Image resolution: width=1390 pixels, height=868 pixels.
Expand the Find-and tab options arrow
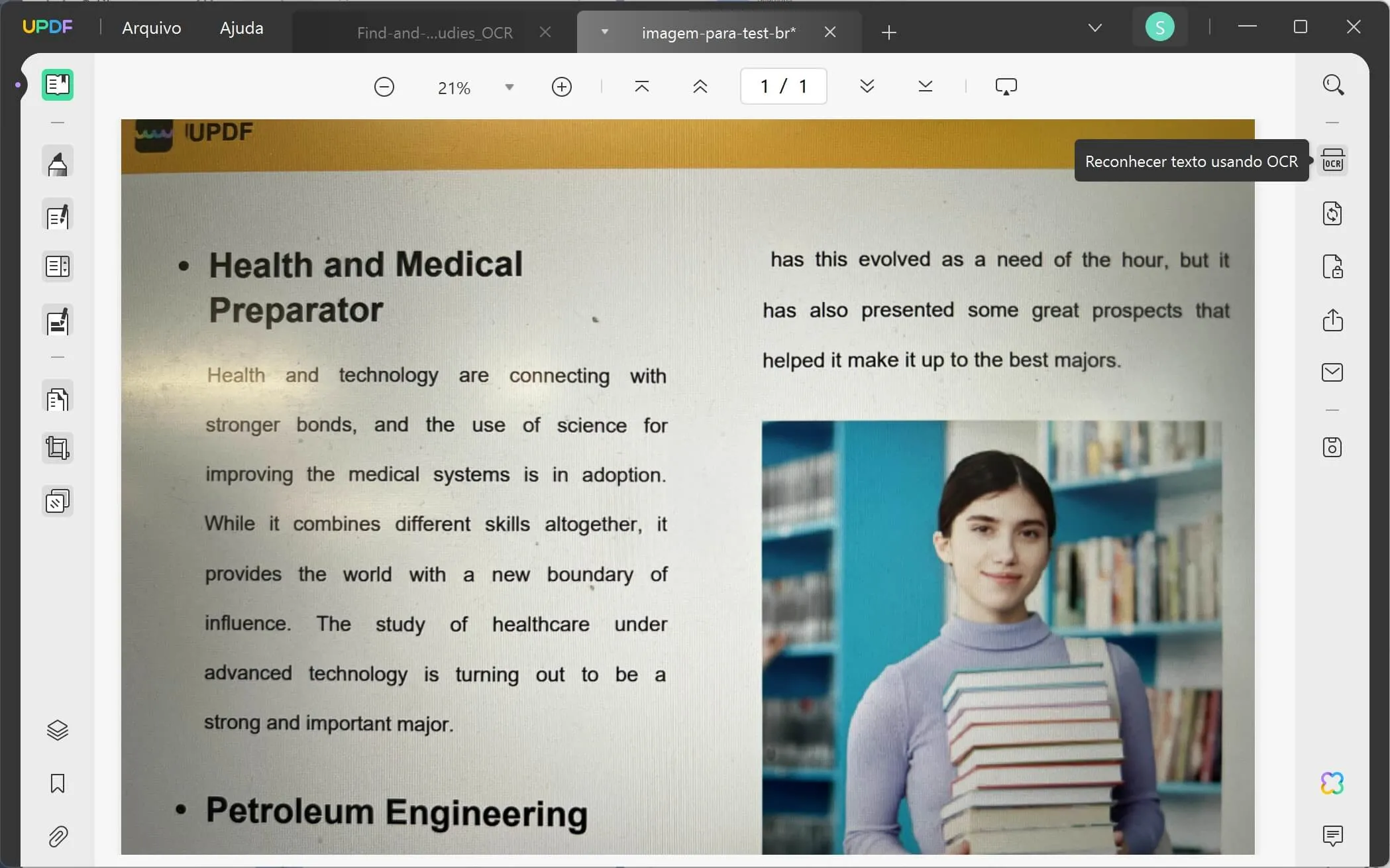[x=604, y=31]
